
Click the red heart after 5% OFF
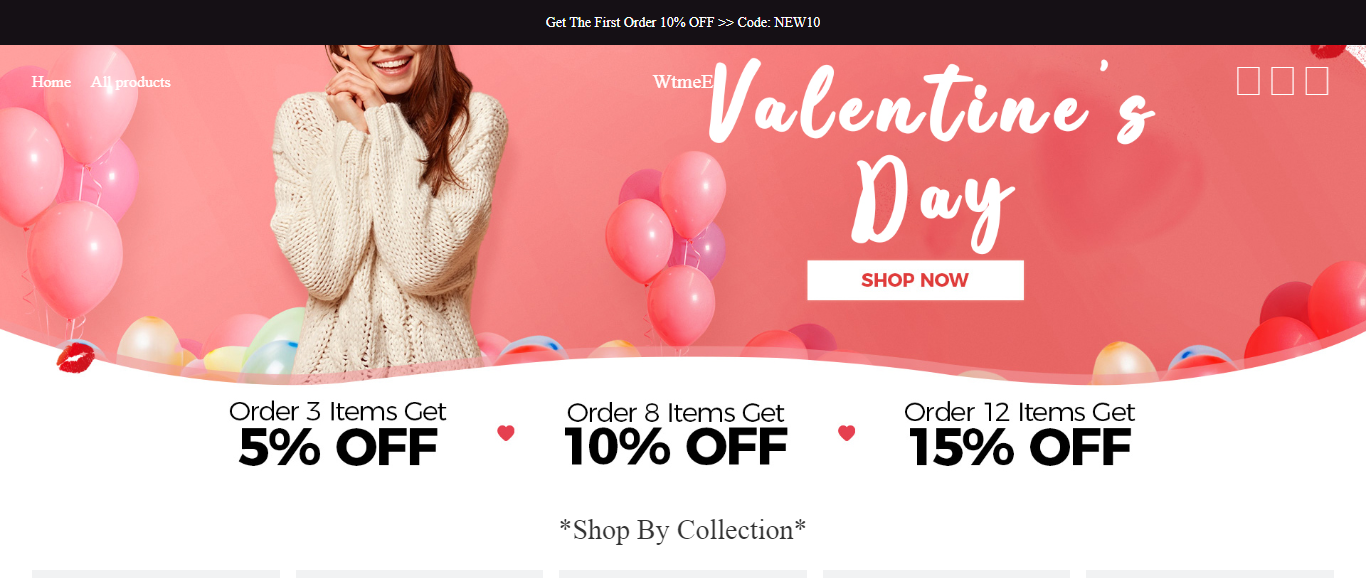click(x=506, y=433)
